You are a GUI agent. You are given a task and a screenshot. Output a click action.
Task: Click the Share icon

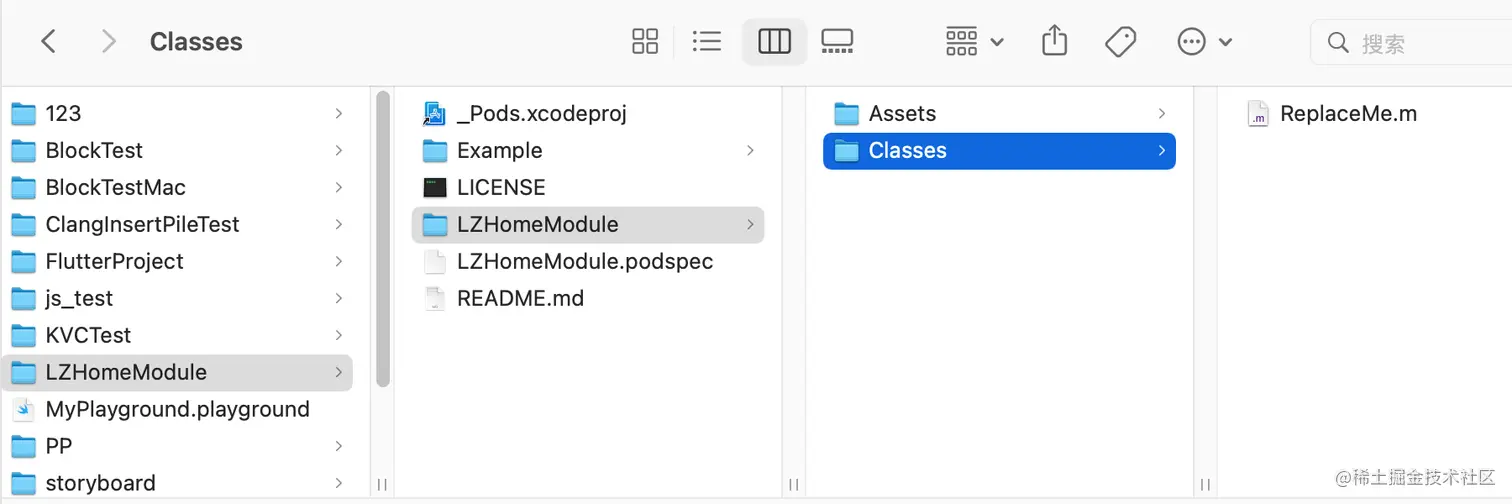1054,41
